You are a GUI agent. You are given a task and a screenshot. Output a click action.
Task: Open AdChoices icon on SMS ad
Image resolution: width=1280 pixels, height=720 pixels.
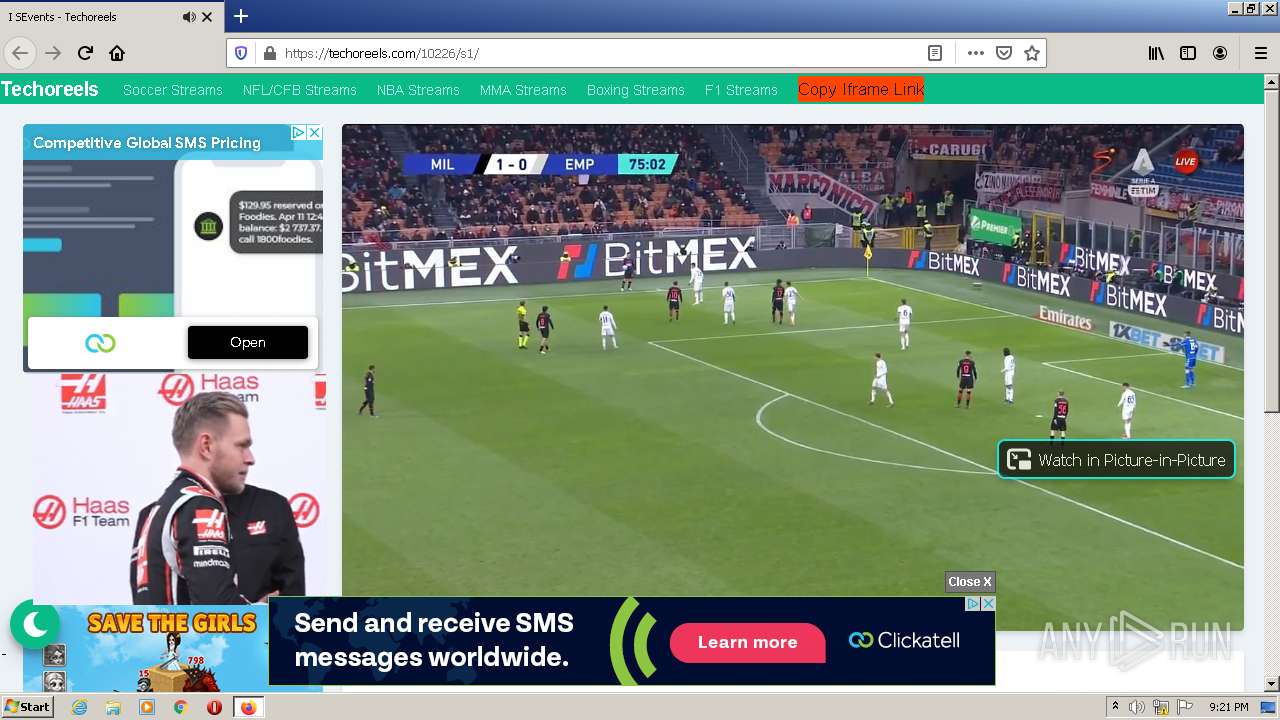point(298,132)
